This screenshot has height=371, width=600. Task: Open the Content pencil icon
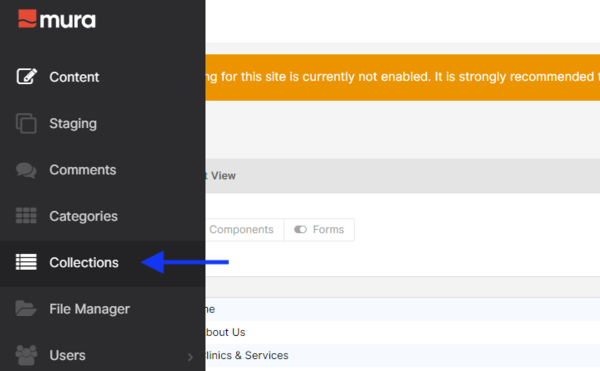point(26,76)
